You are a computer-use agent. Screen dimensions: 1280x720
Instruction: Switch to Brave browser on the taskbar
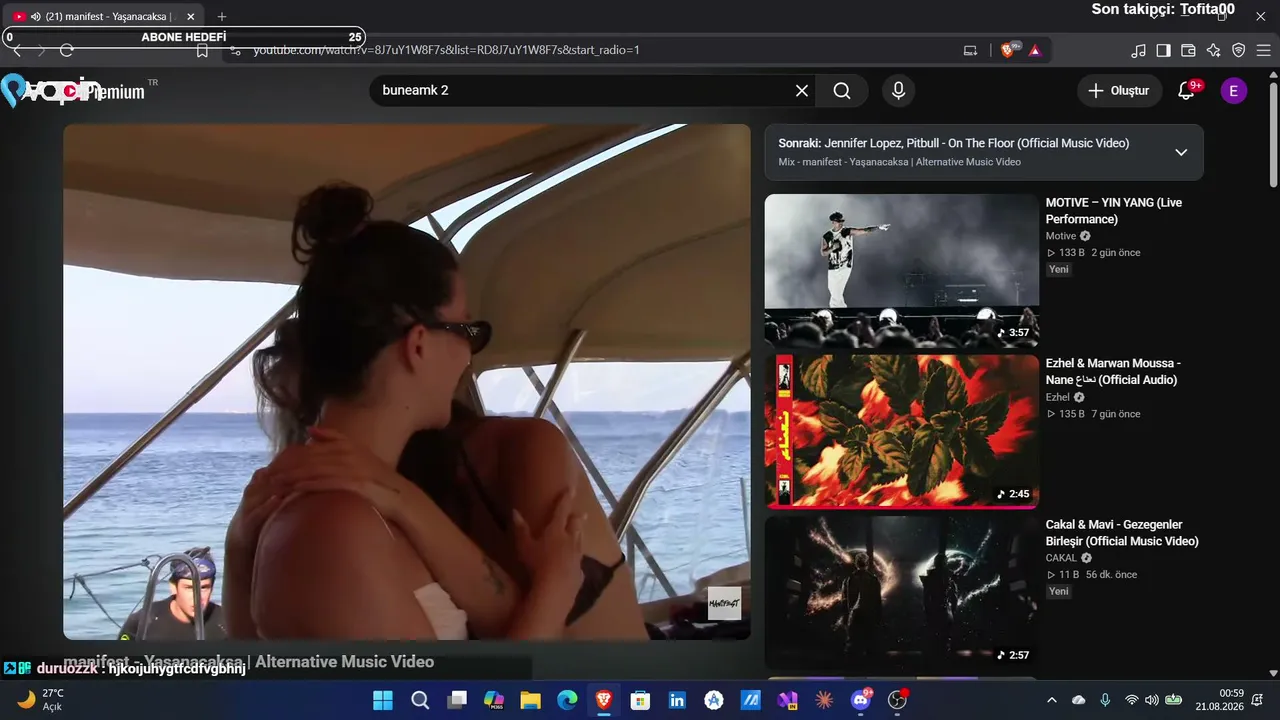pyautogui.click(x=604, y=700)
